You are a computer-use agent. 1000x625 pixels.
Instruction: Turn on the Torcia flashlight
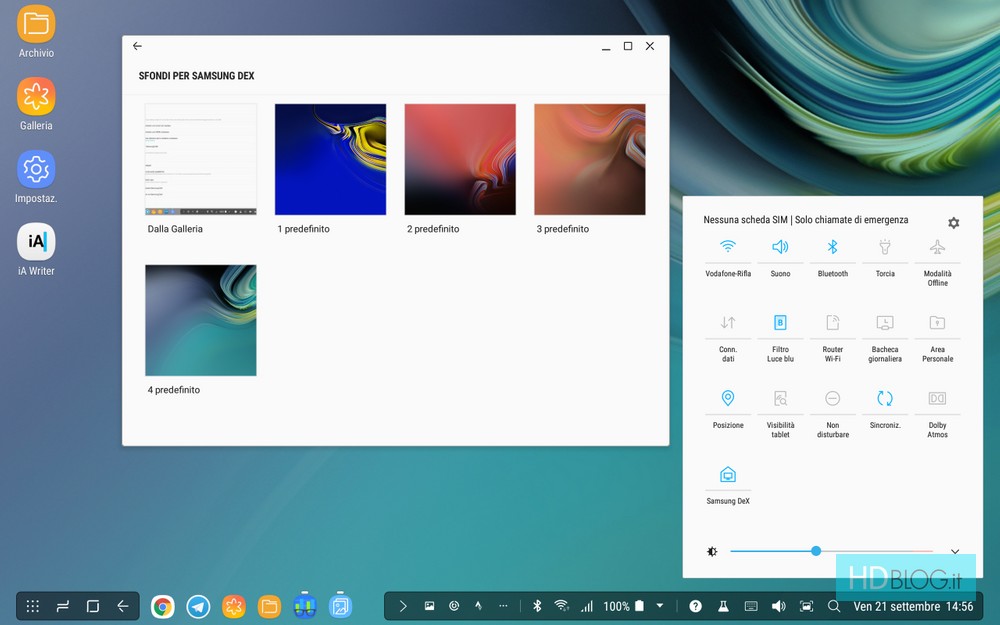click(885, 258)
